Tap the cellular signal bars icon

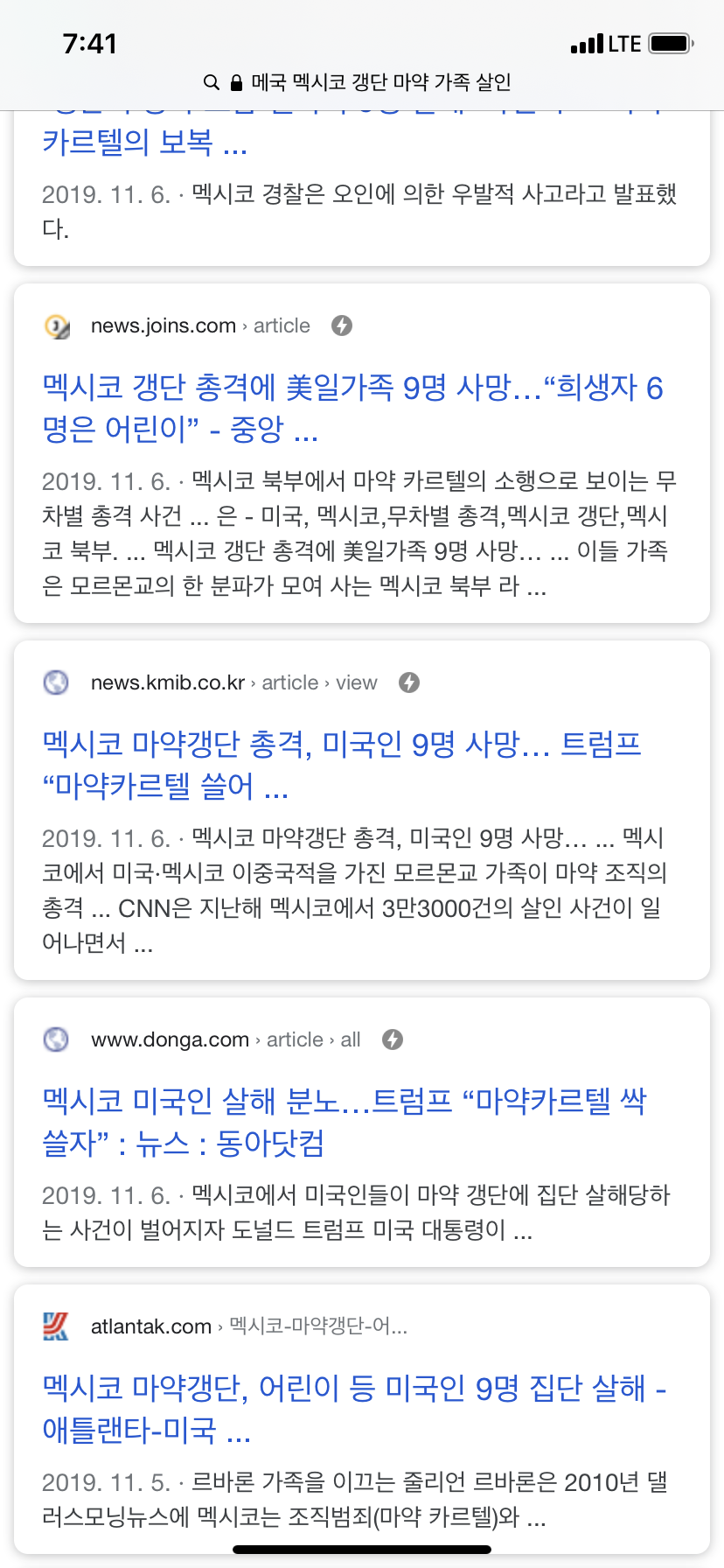[587, 44]
